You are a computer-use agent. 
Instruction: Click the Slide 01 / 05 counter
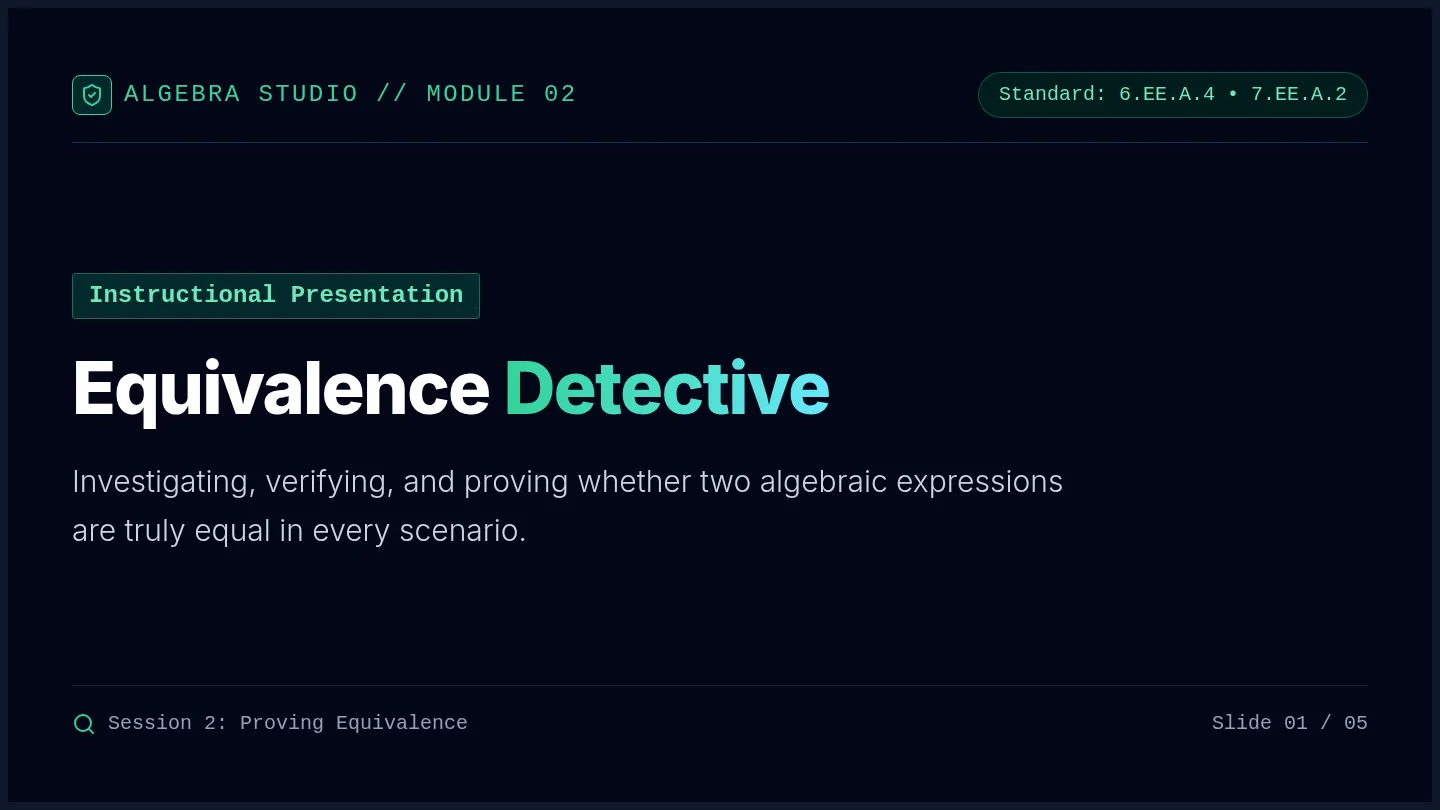point(1290,724)
